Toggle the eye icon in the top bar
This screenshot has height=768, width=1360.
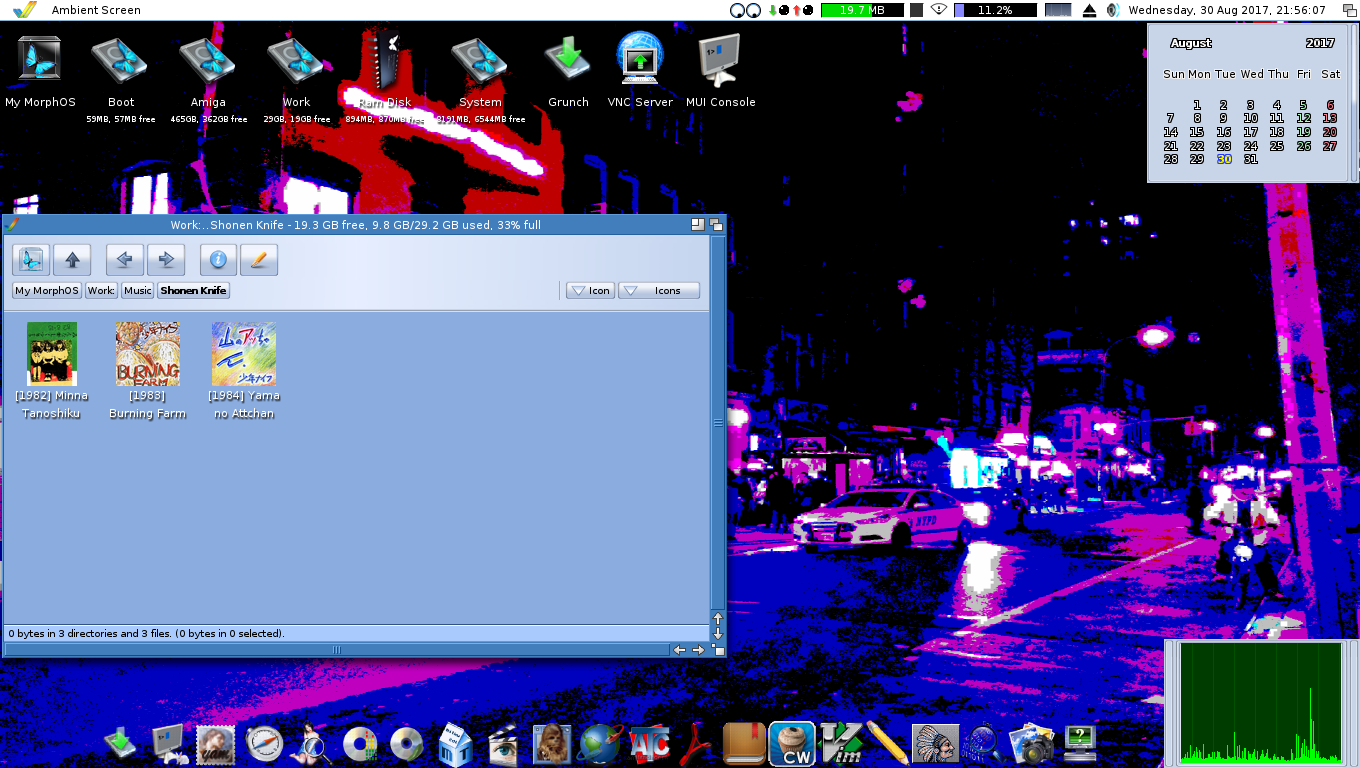pos(938,10)
